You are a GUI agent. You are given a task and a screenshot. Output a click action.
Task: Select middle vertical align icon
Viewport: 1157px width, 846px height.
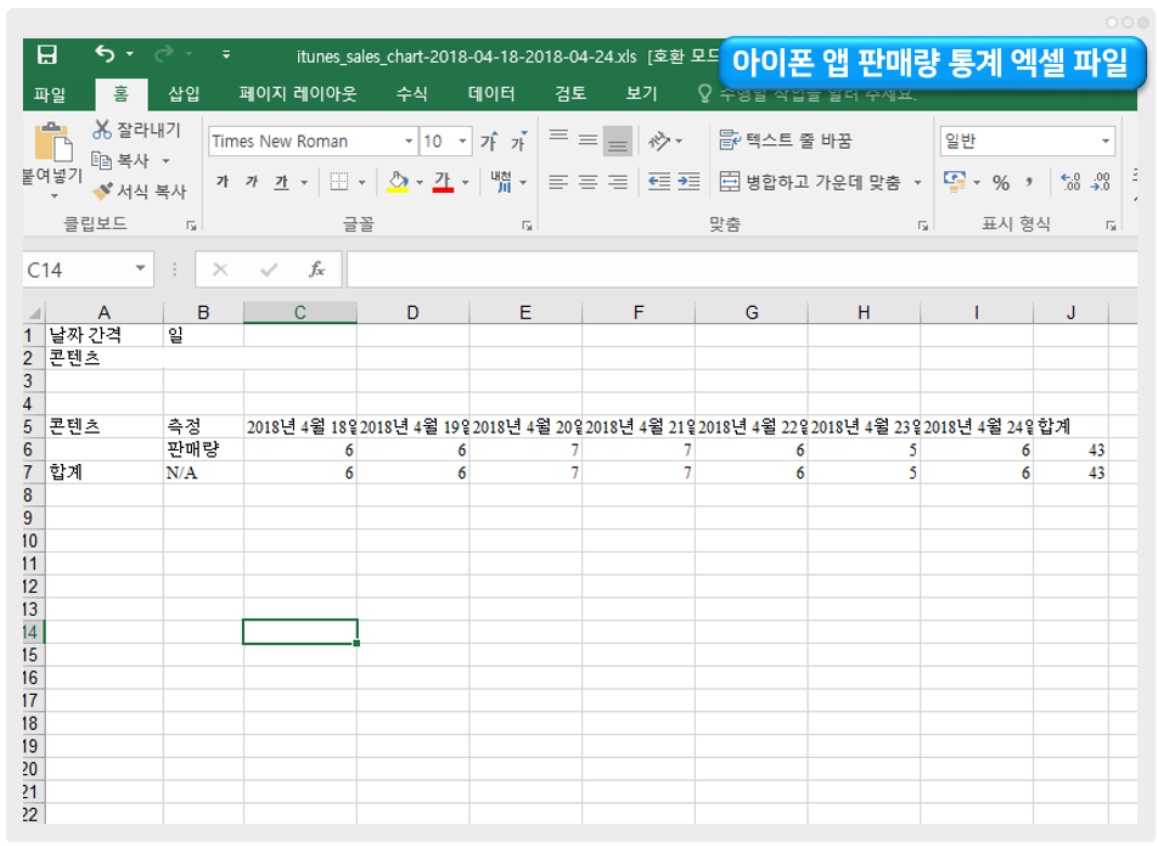tap(588, 139)
